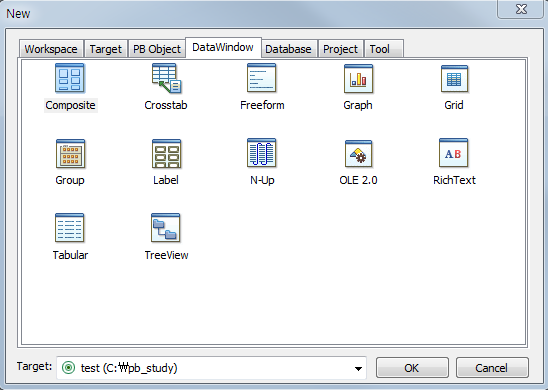Click the N-Up text label
This screenshot has height=390, width=548.
262,180
